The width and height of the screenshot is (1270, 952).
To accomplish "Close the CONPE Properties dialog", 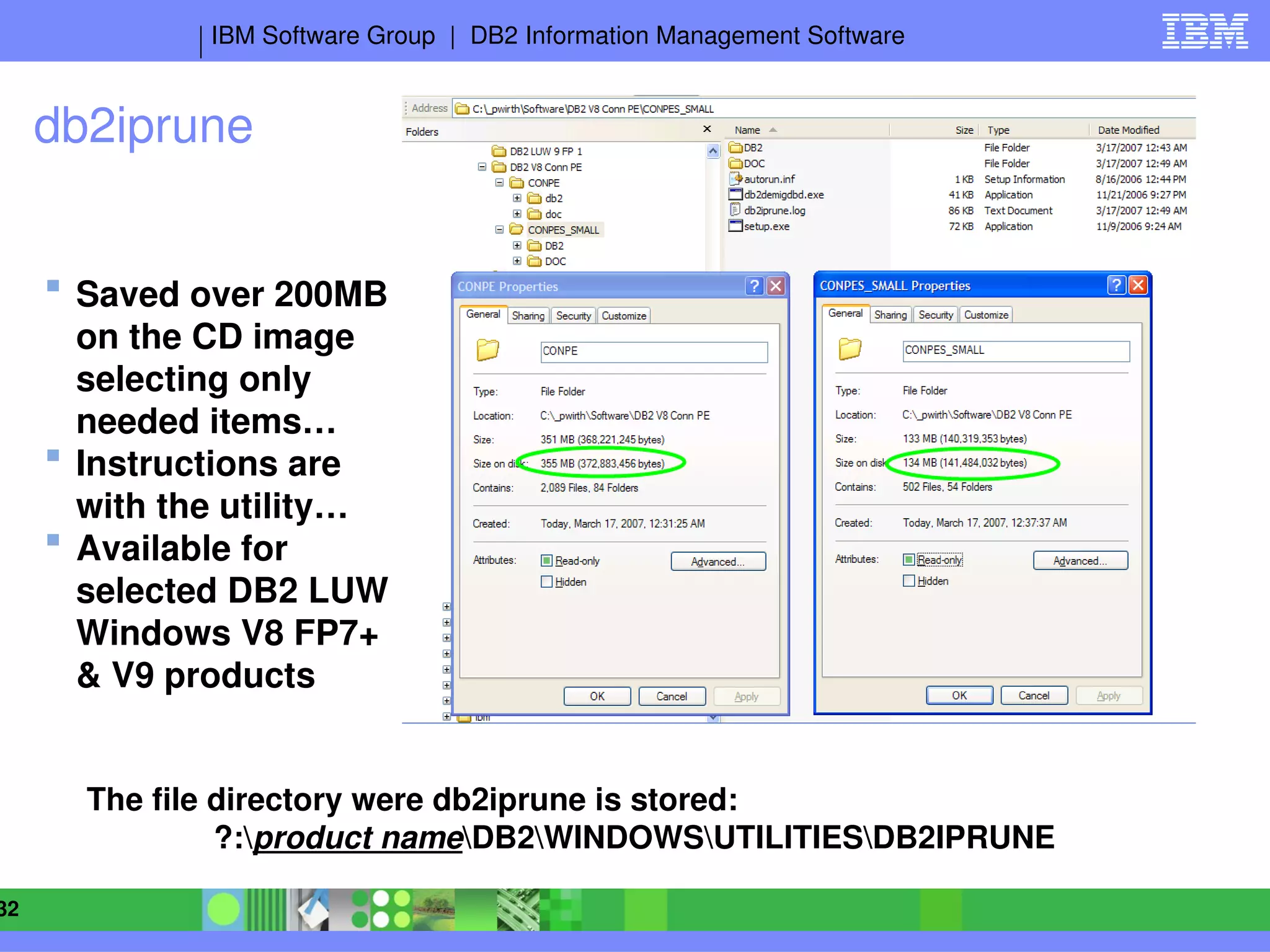I will point(776,286).
